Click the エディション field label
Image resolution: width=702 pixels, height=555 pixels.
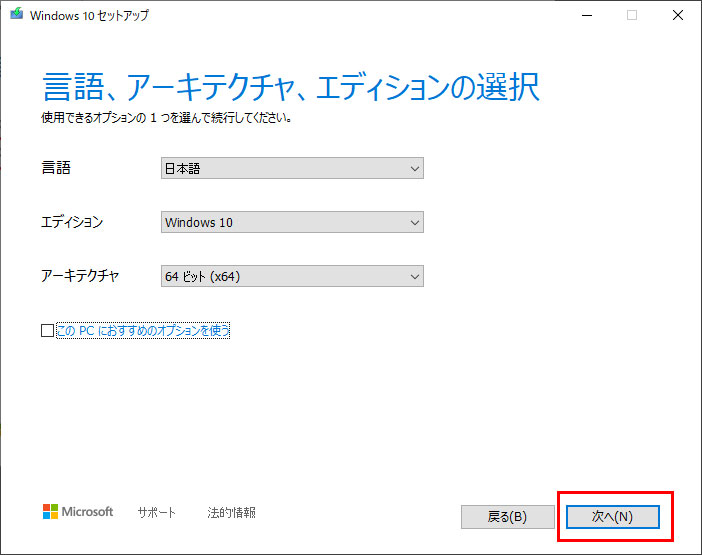tap(72, 222)
